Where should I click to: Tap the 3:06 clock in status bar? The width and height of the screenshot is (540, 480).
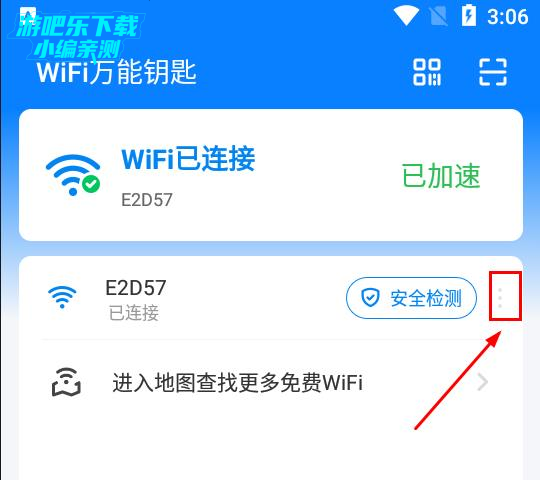(x=508, y=16)
